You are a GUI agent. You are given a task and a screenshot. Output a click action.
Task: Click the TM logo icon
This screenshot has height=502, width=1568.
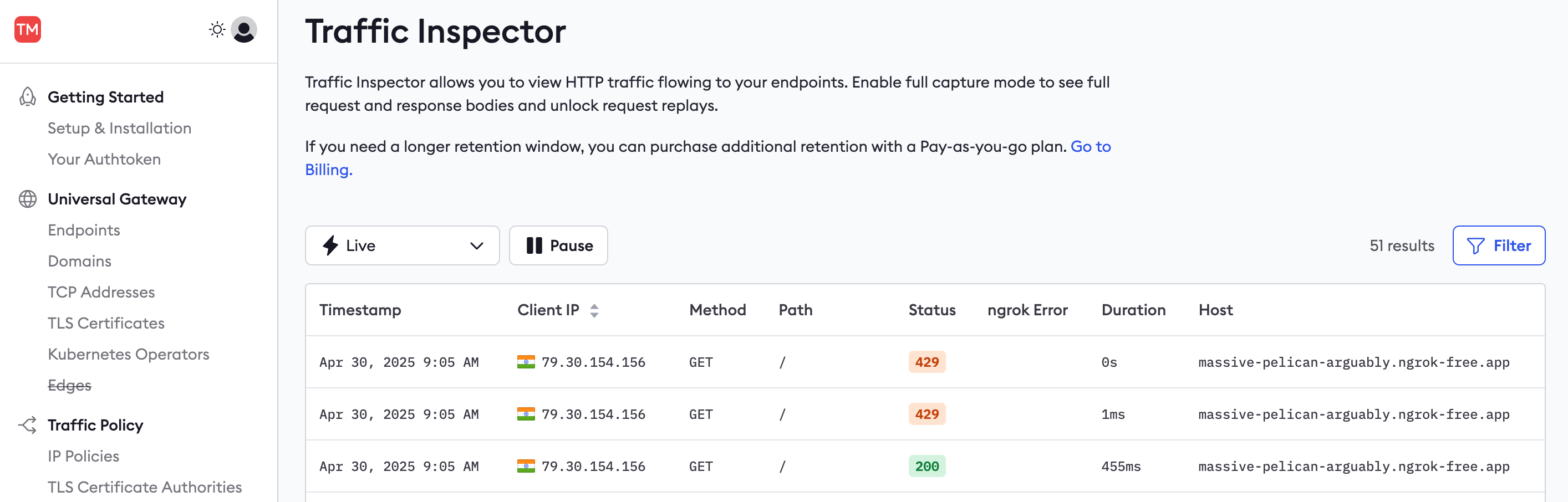coord(27,29)
